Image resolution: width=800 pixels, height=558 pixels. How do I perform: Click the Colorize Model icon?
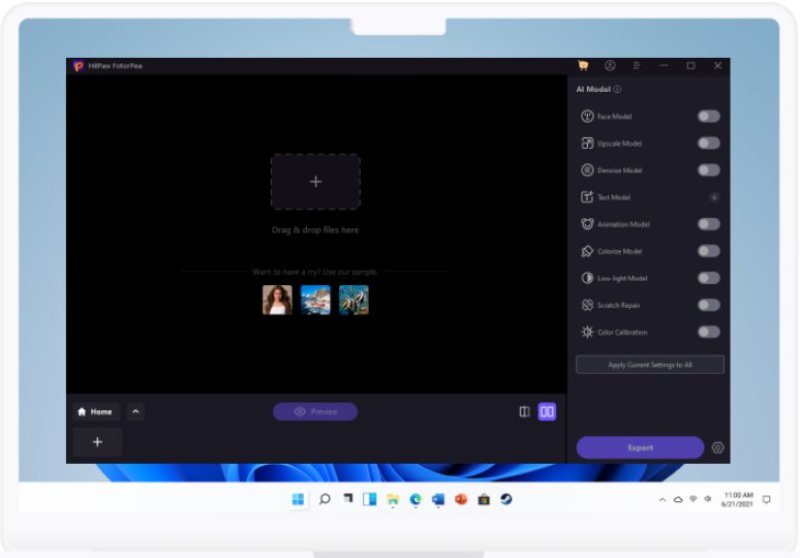click(587, 251)
